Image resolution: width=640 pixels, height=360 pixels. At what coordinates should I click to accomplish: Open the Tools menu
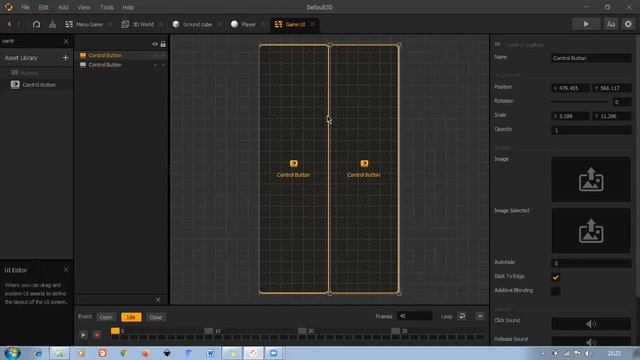(107, 7)
